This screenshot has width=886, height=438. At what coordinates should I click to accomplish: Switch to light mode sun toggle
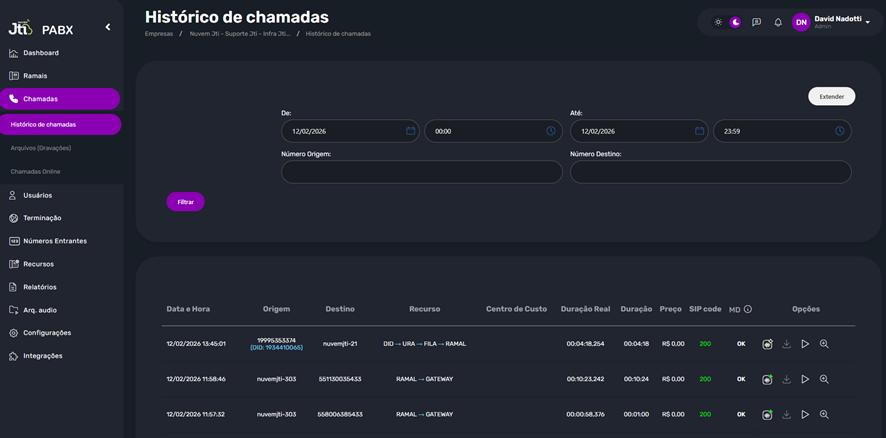(x=717, y=22)
